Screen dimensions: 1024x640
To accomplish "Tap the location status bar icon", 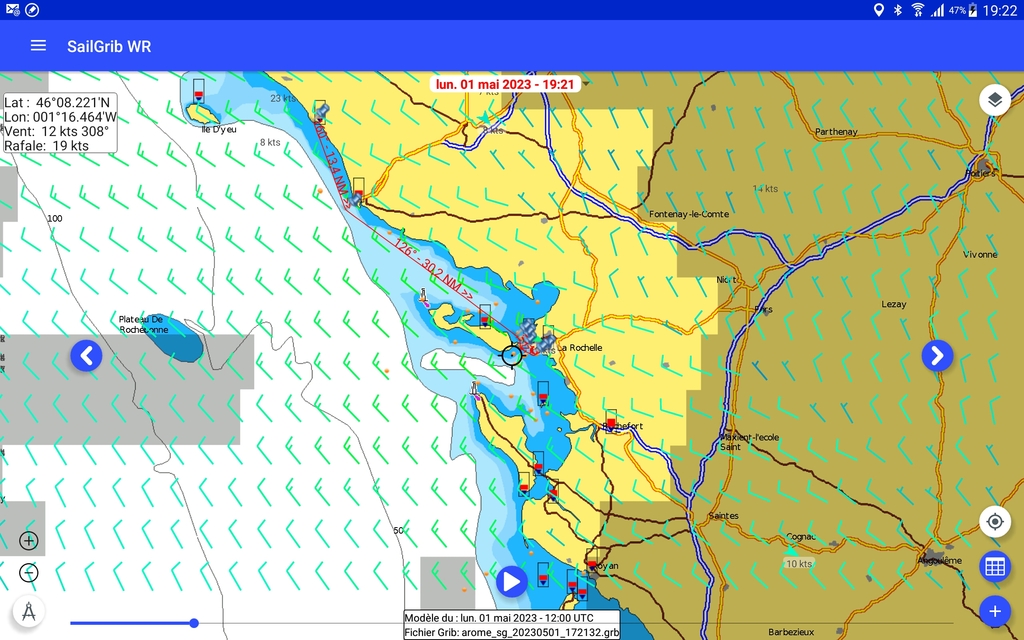I will (878, 10).
